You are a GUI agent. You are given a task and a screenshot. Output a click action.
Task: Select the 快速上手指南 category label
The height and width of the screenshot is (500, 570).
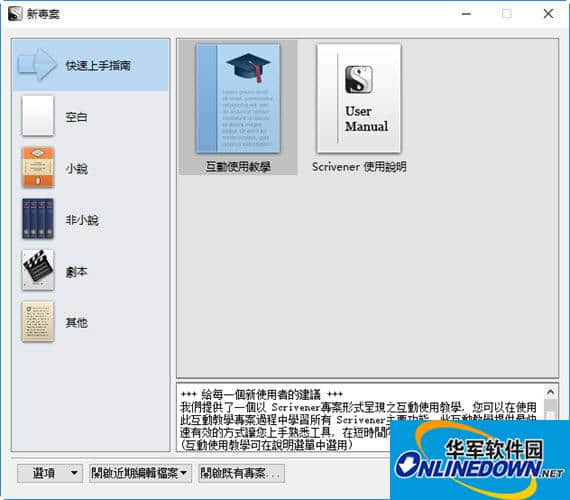pyautogui.click(x=98, y=66)
